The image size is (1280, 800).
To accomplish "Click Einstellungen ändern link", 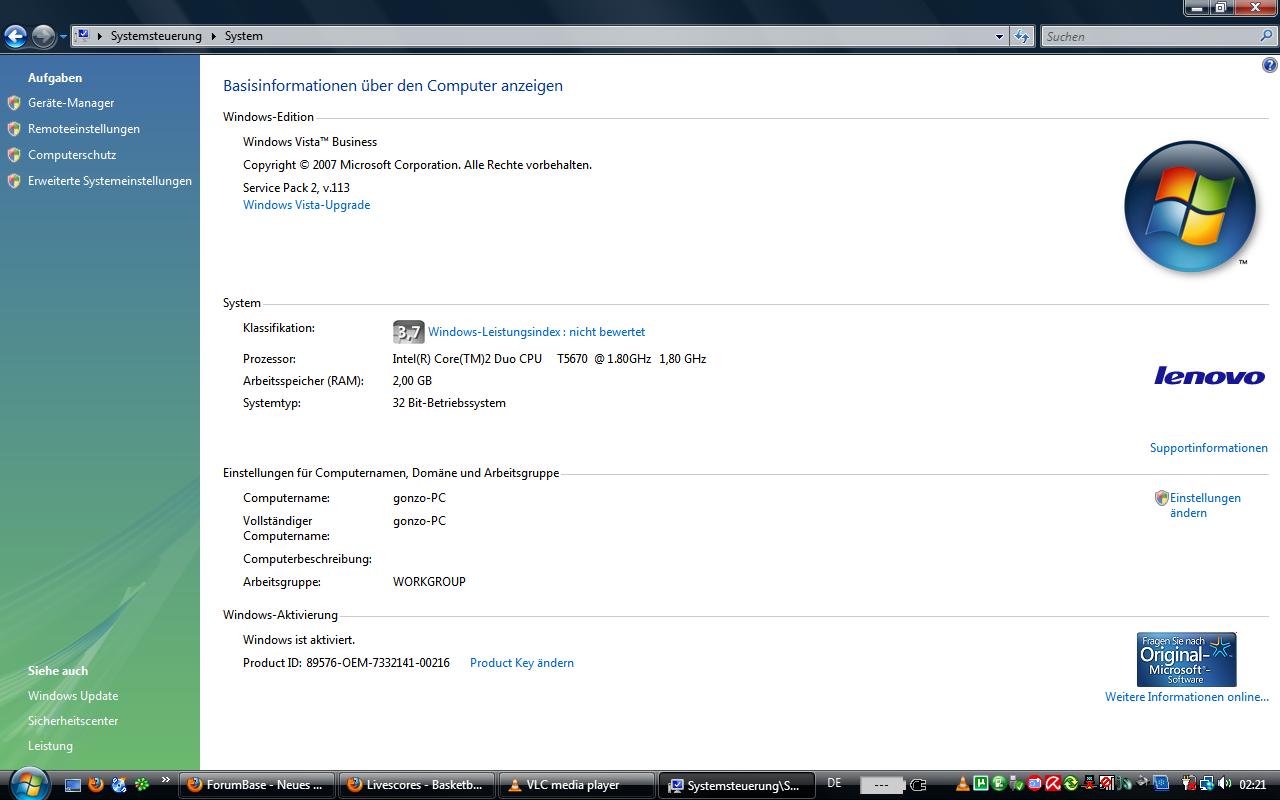I will [x=1205, y=505].
